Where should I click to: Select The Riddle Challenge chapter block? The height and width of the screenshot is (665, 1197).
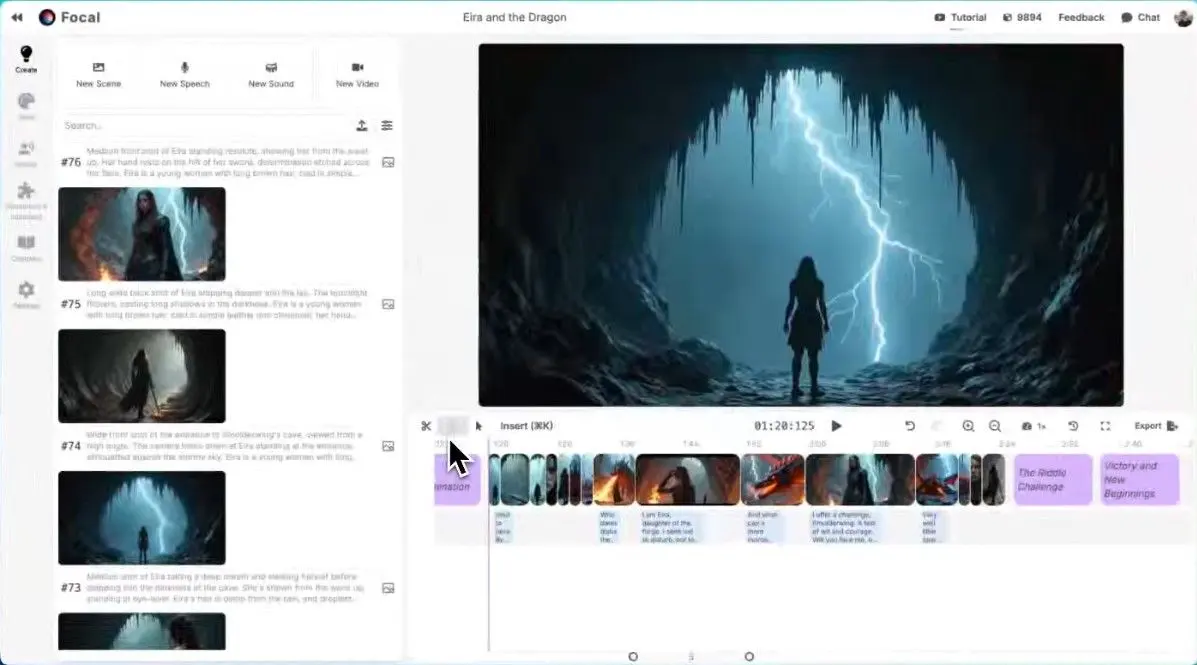pyautogui.click(x=1053, y=479)
